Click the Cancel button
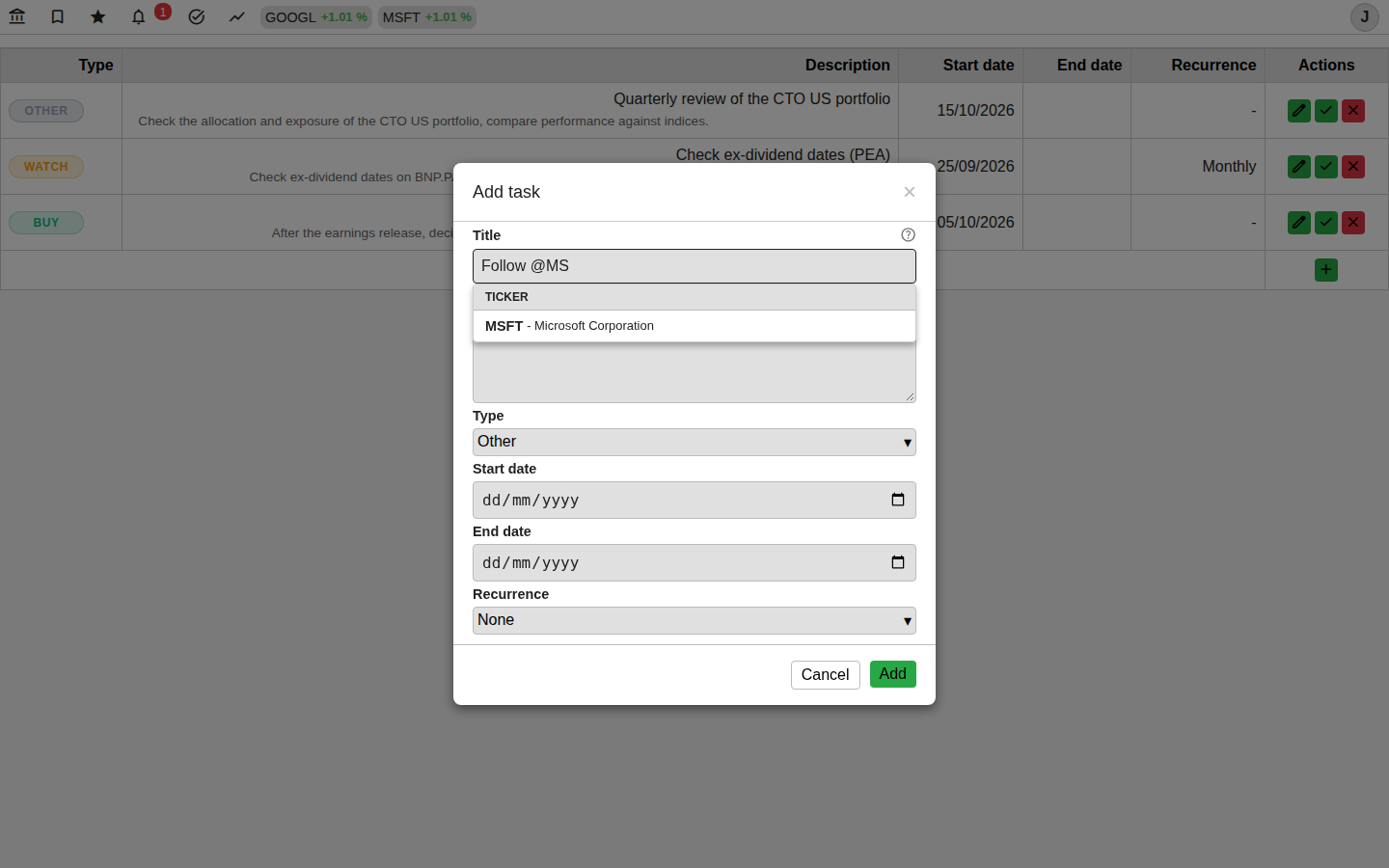 pos(826,675)
